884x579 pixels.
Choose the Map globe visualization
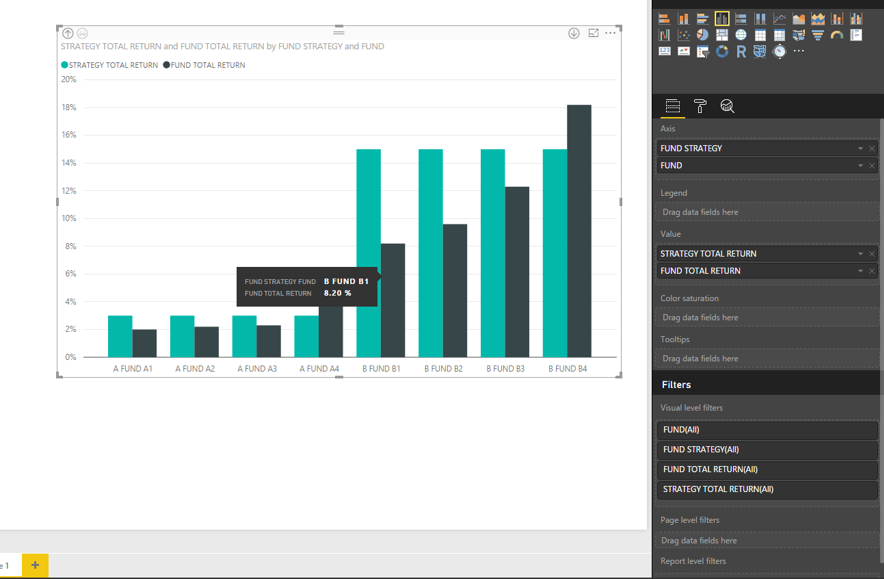coord(741,35)
